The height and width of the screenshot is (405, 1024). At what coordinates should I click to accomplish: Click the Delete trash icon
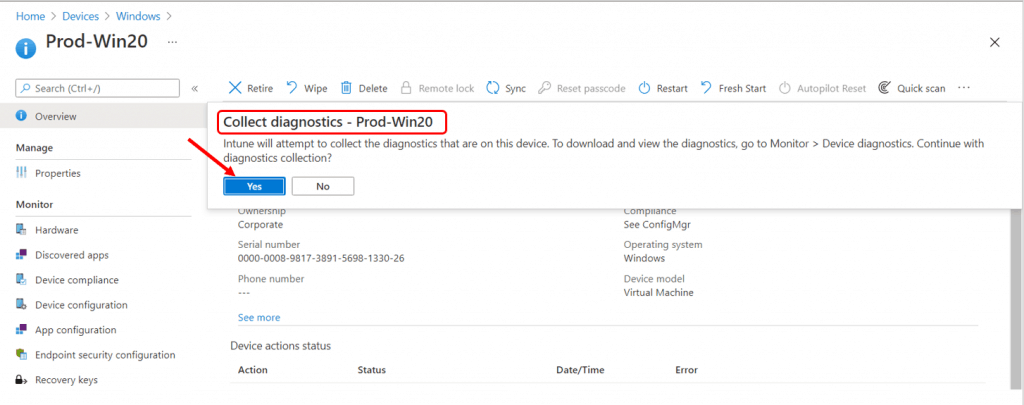pyautogui.click(x=347, y=88)
